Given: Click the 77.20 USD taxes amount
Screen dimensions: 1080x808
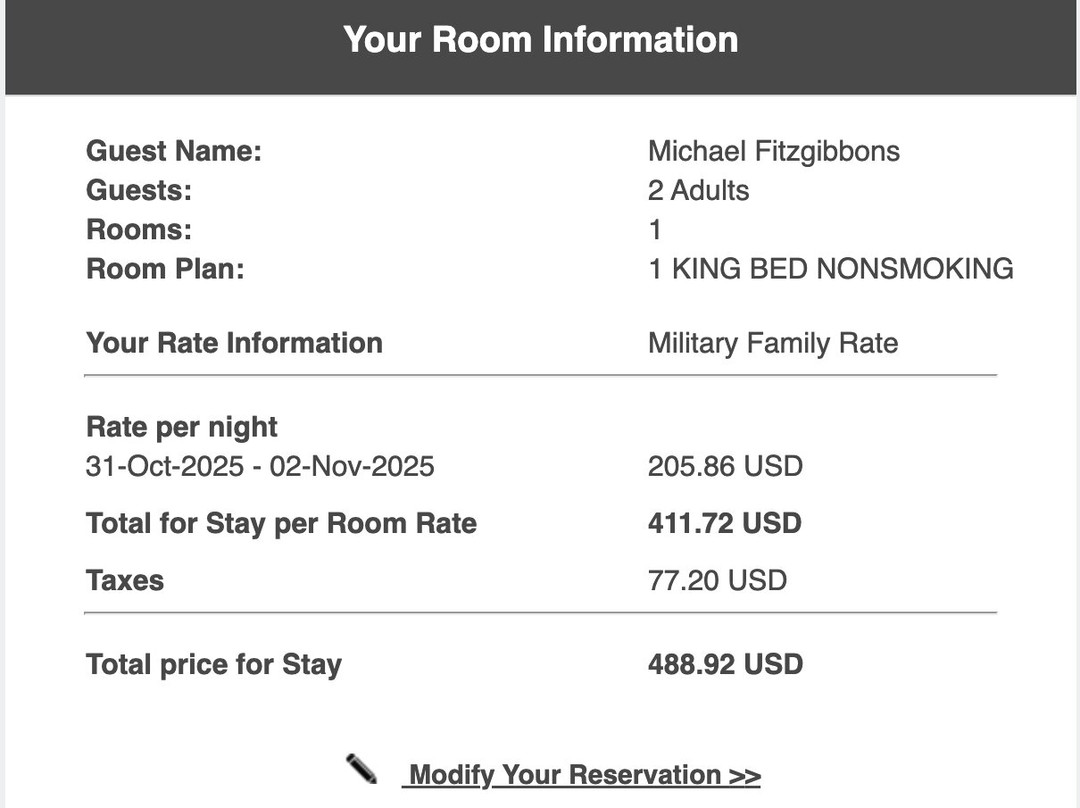Looking at the screenshot, I should [x=717, y=580].
